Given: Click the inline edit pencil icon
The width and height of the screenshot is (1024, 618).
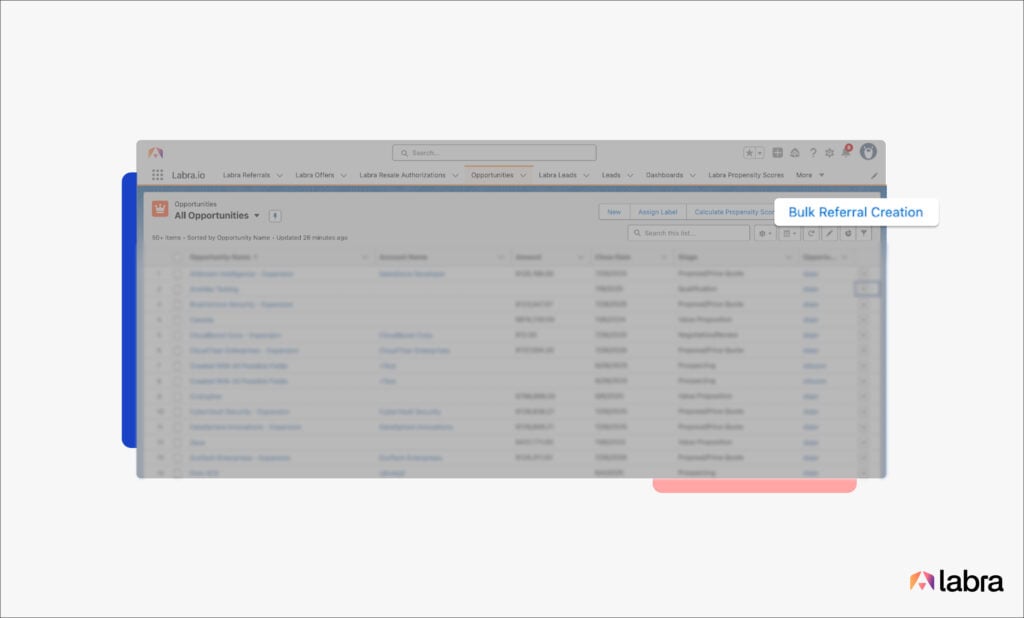Looking at the screenshot, I should (829, 233).
